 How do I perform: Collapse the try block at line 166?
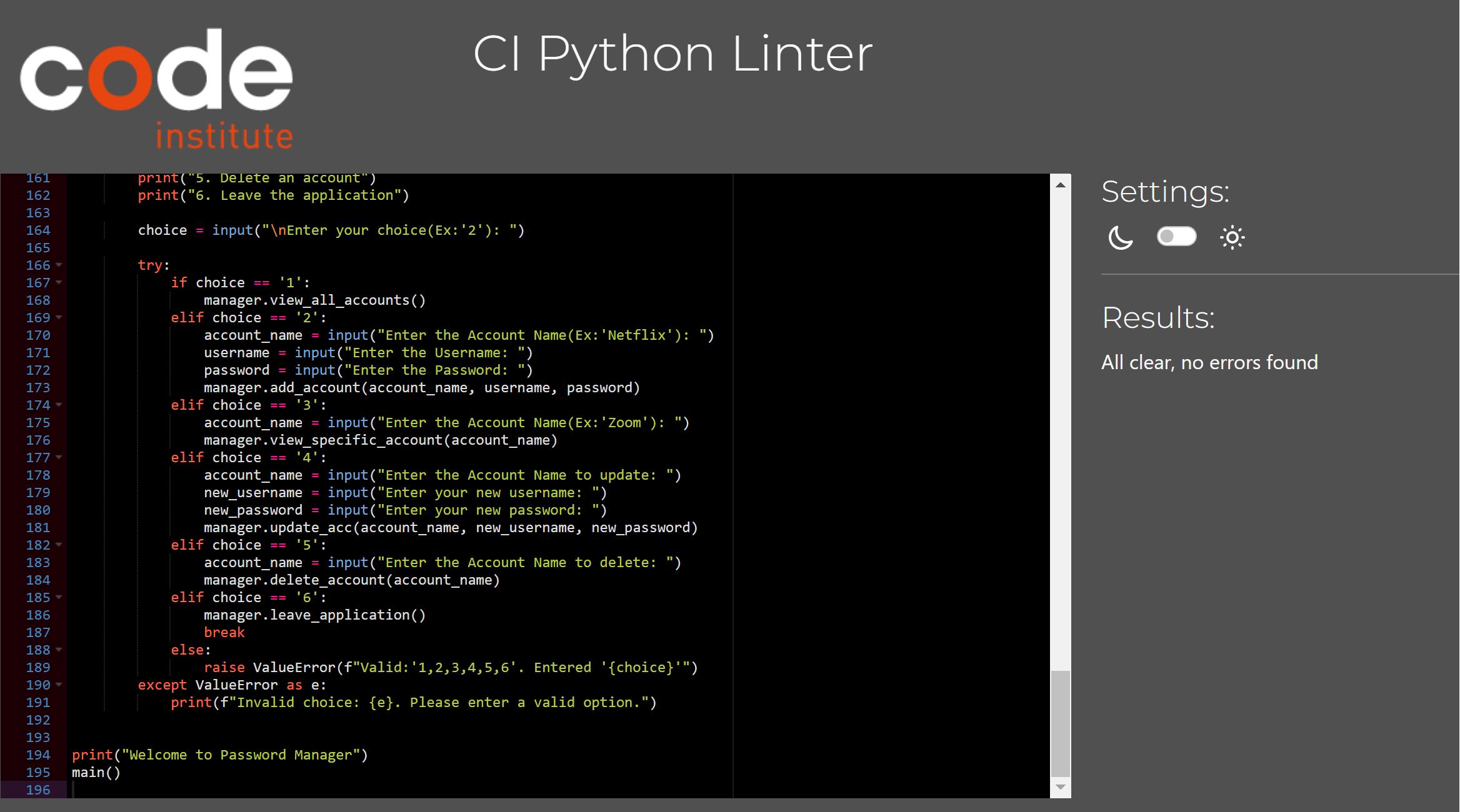point(59,265)
